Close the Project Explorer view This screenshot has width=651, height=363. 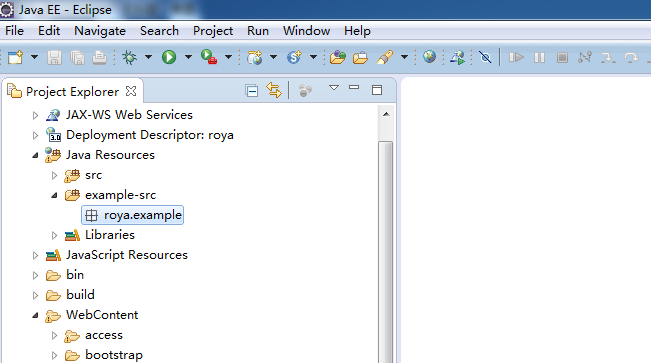click(x=131, y=91)
